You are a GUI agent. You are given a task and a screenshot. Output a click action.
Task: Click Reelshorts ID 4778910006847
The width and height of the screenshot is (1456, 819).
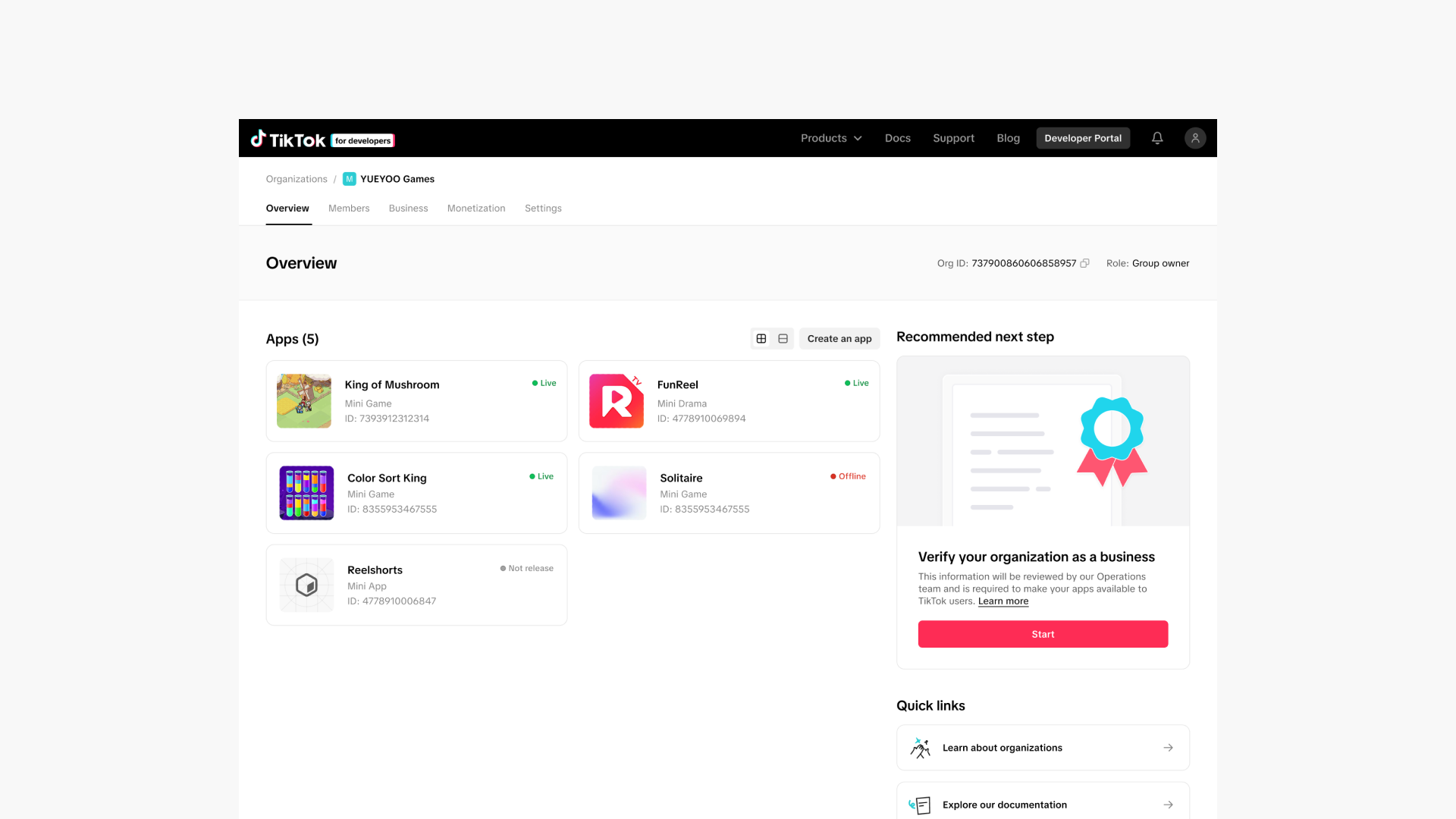391,601
